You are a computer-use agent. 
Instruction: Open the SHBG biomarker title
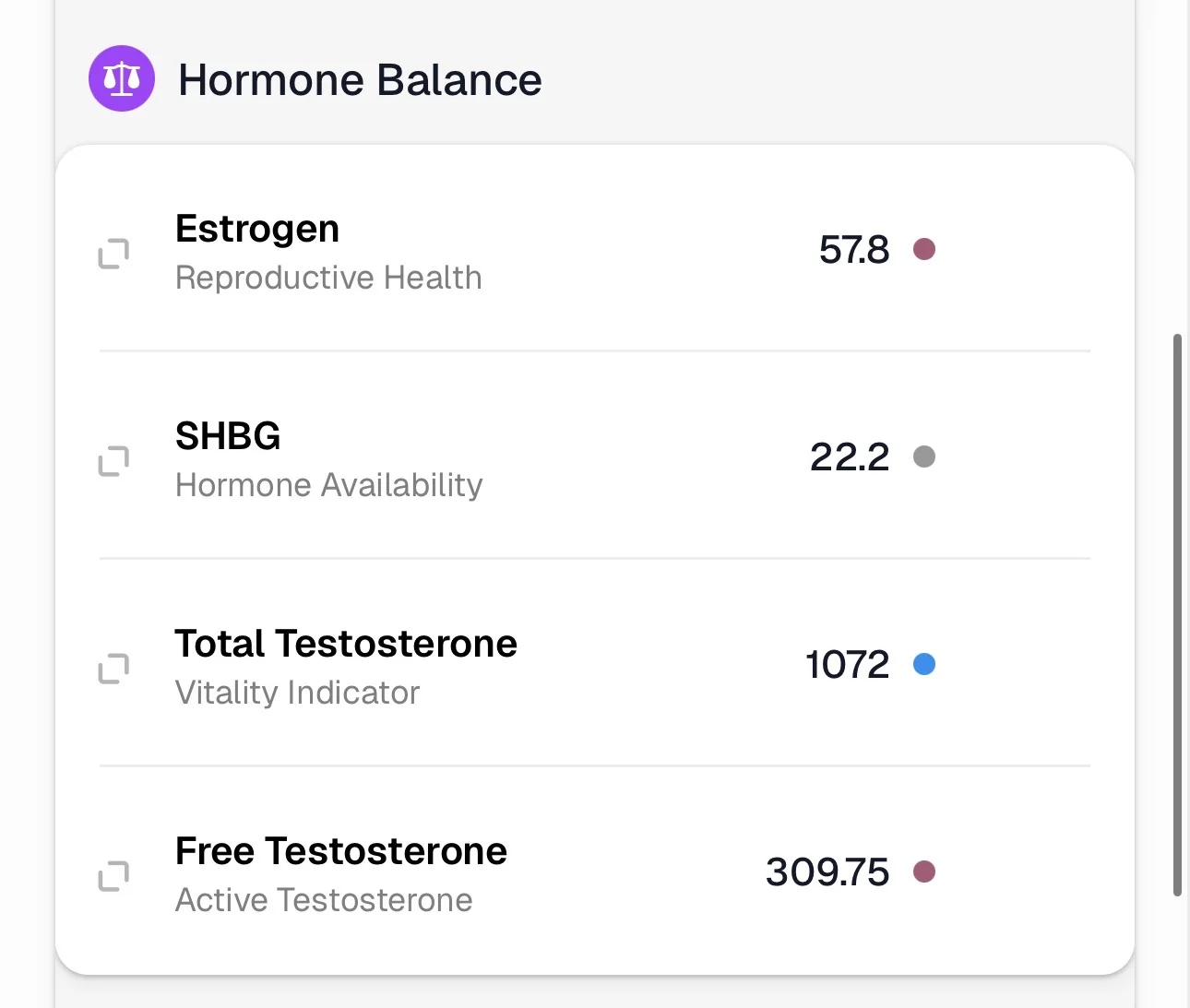(x=228, y=435)
